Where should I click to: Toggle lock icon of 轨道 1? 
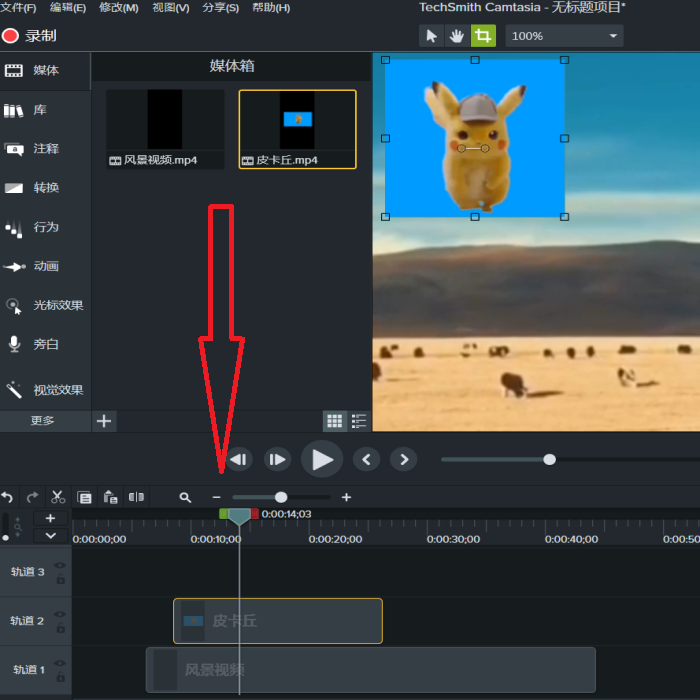(61, 677)
